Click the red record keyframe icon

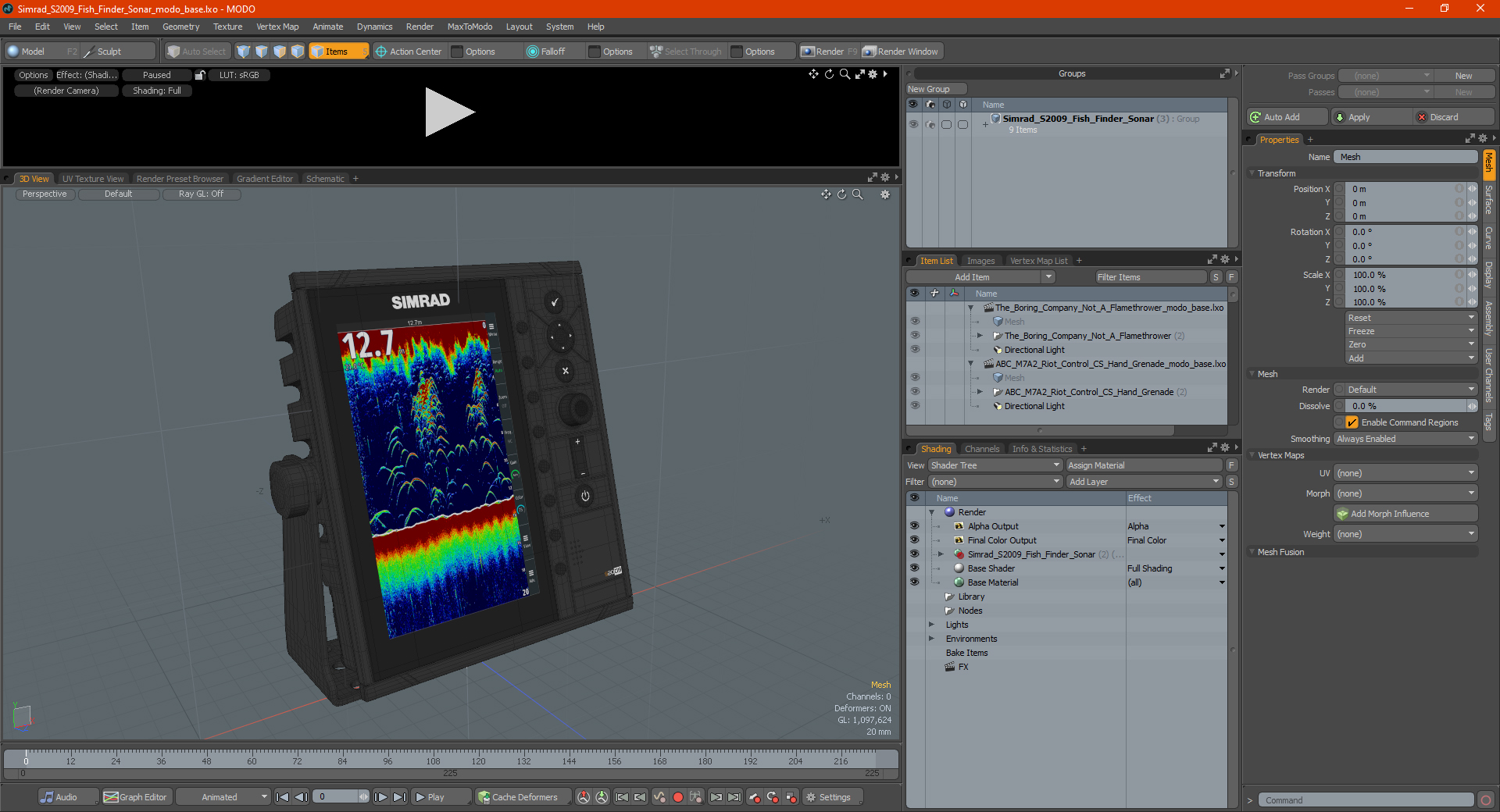pyautogui.click(x=678, y=797)
